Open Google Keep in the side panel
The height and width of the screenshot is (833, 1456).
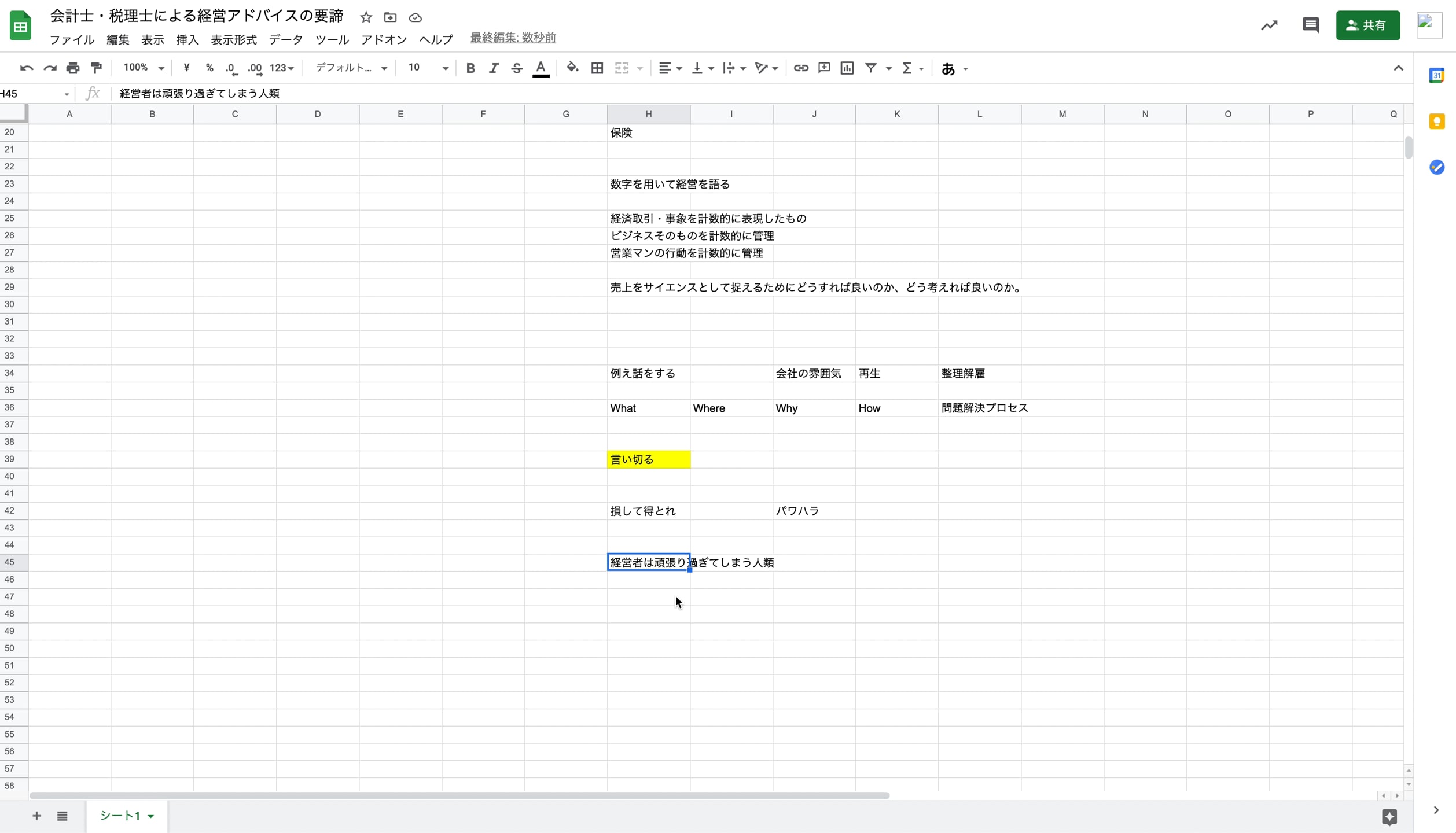[1437, 121]
